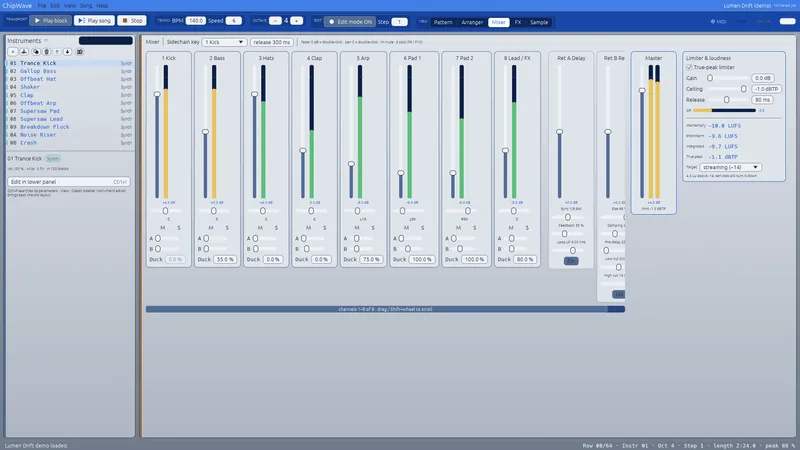Select instrument 0B Crash
Image resolution: width=800 pixels, height=450 pixels.
point(69,143)
